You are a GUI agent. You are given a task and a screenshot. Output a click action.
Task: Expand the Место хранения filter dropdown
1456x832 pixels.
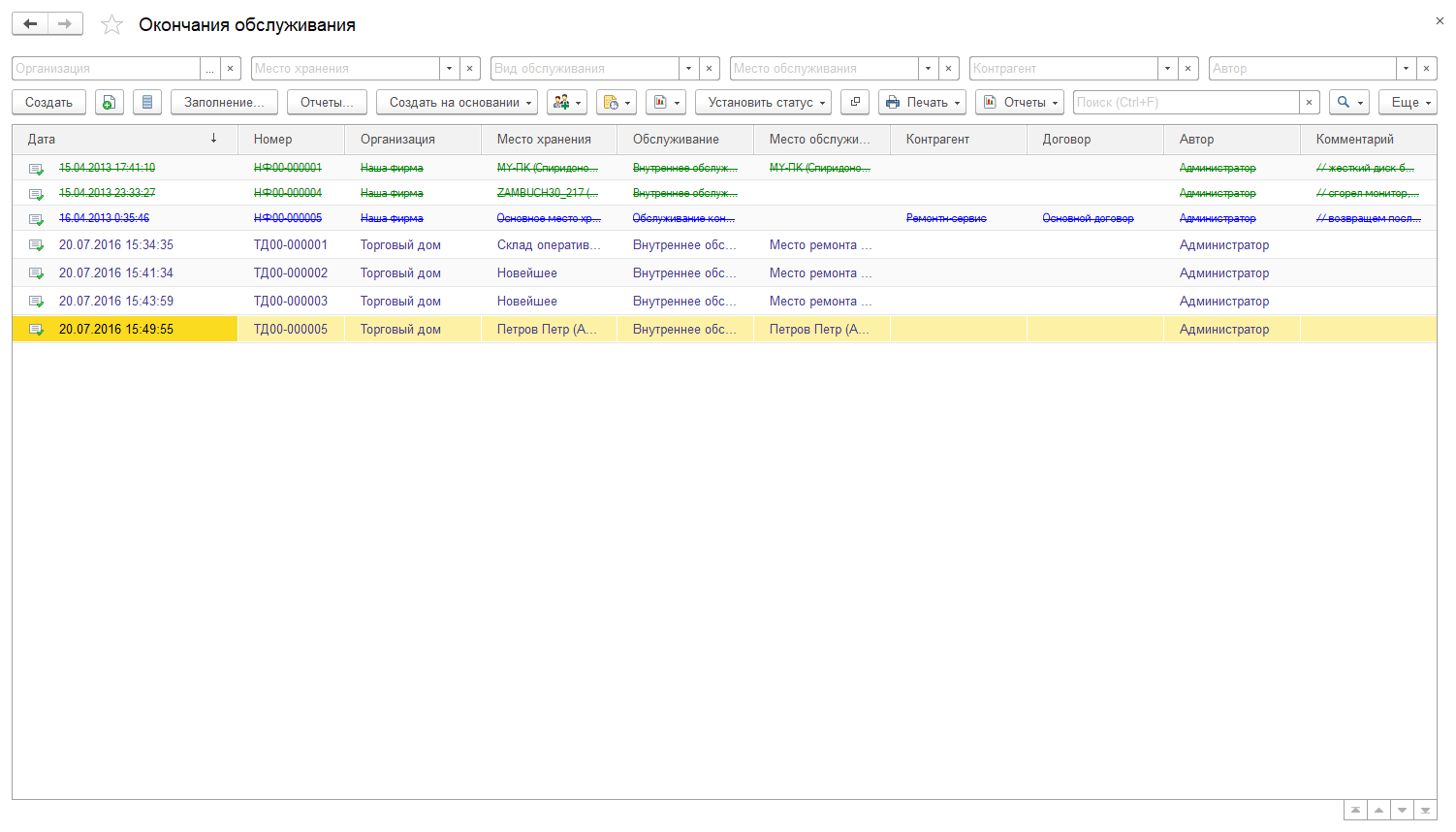tap(449, 69)
